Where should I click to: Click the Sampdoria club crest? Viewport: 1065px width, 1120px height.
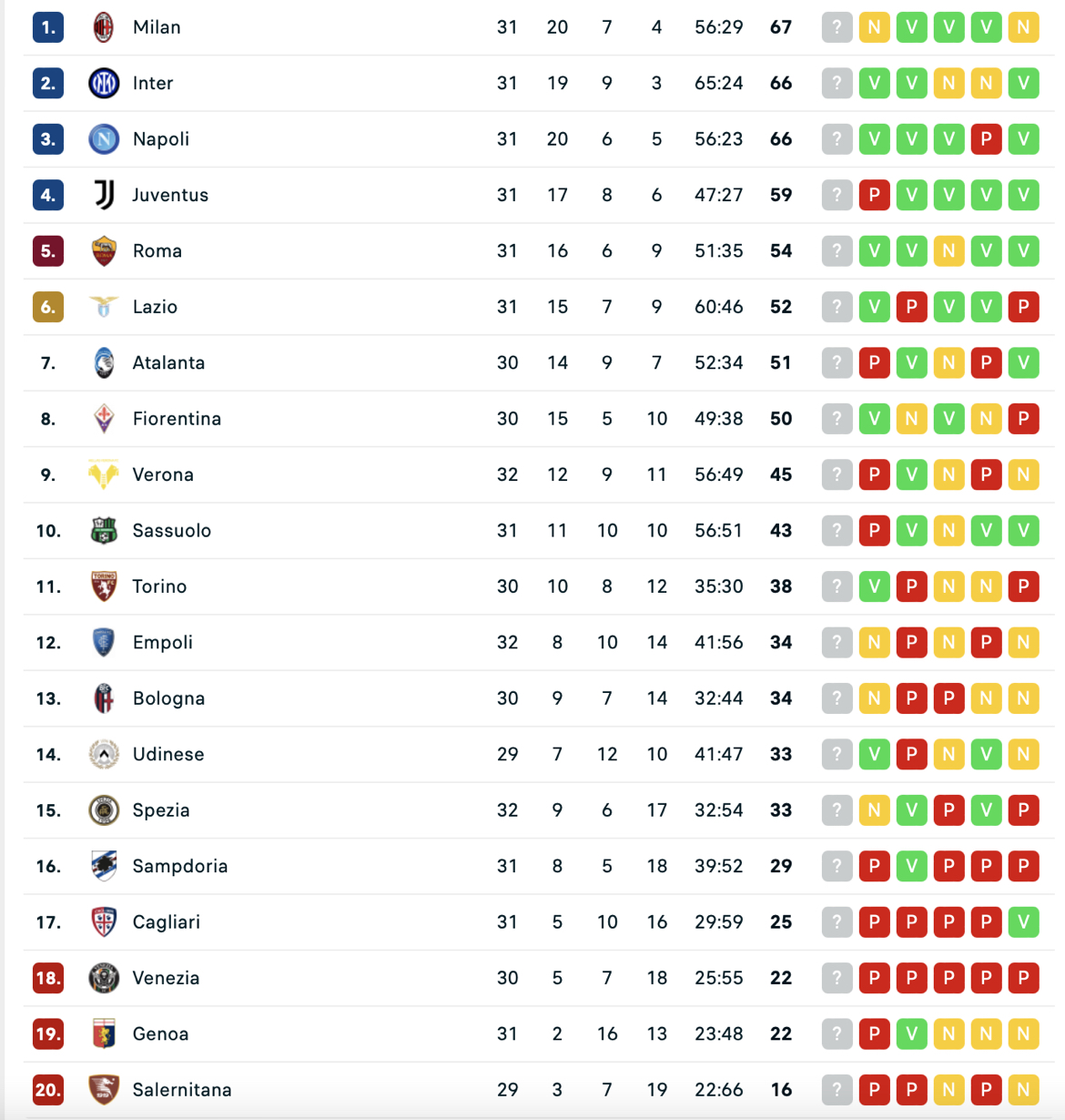coord(104,866)
